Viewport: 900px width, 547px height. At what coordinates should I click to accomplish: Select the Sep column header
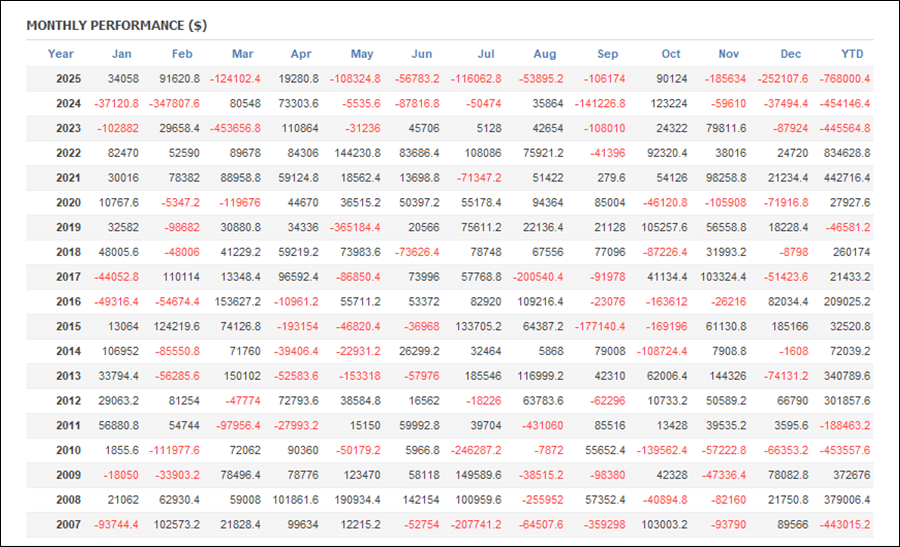tap(607, 54)
